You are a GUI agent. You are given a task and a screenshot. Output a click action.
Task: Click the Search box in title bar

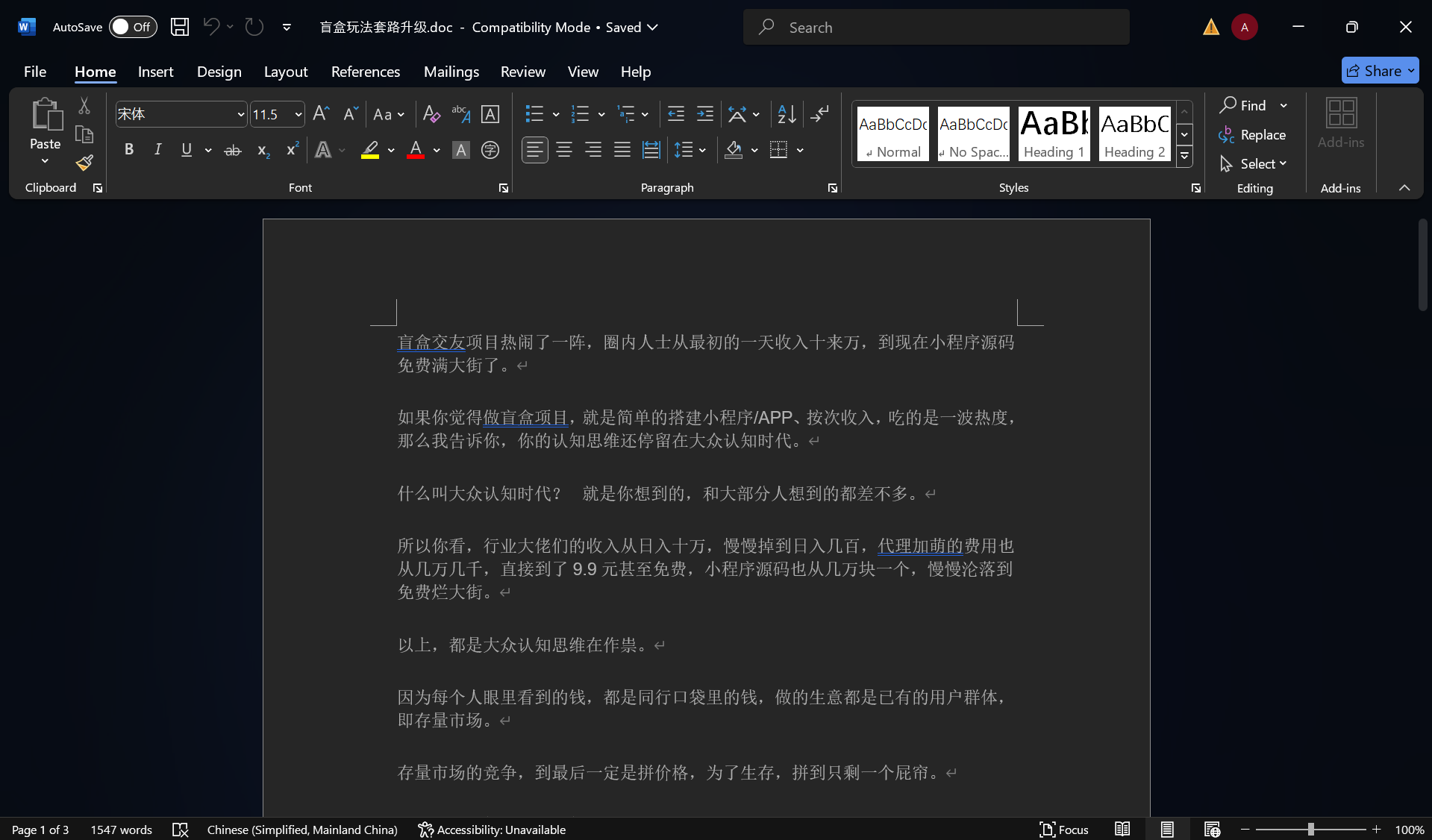936,28
